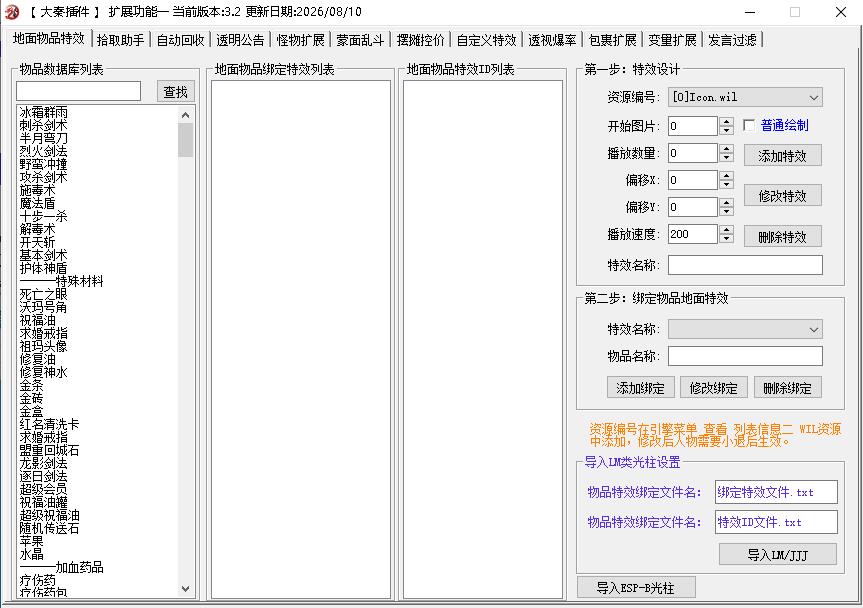Open the 透视爆率 tab
Screen dimensions: 863x608
point(552,40)
